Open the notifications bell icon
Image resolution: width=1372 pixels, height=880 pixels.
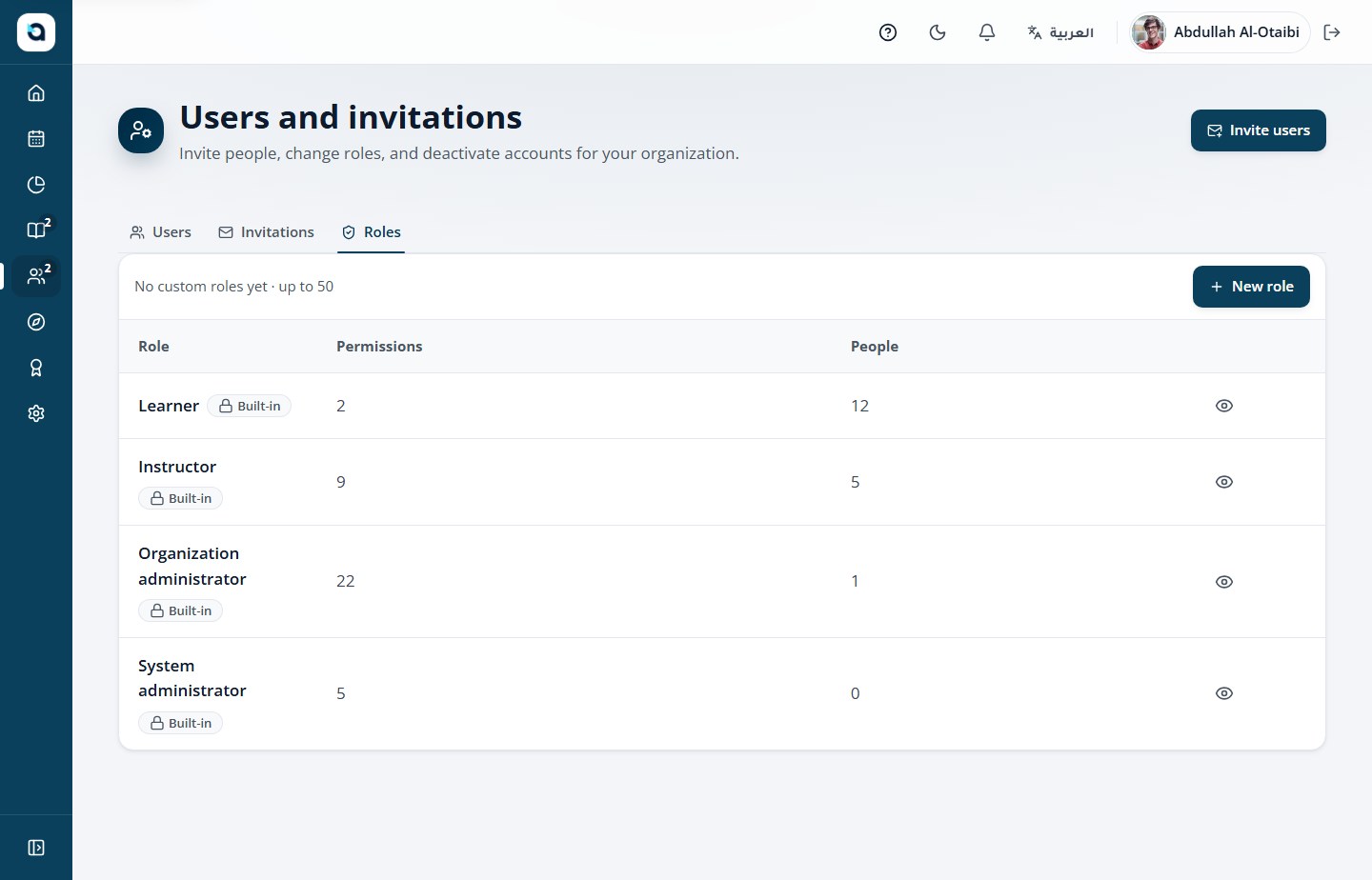pos(987,32)
